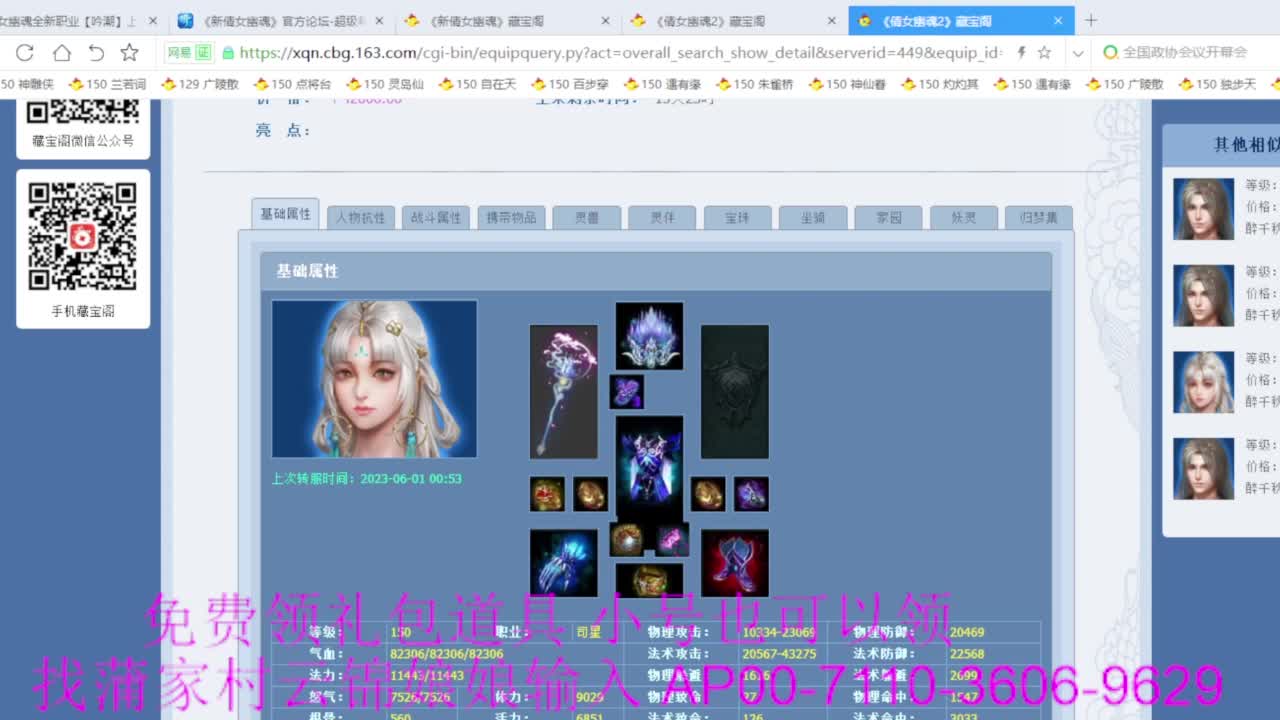The image size is (1280, 720).
Task: Close the 《新倩女幽魂》藏宝阁 browser tab
Action: [x=606, y=21]
